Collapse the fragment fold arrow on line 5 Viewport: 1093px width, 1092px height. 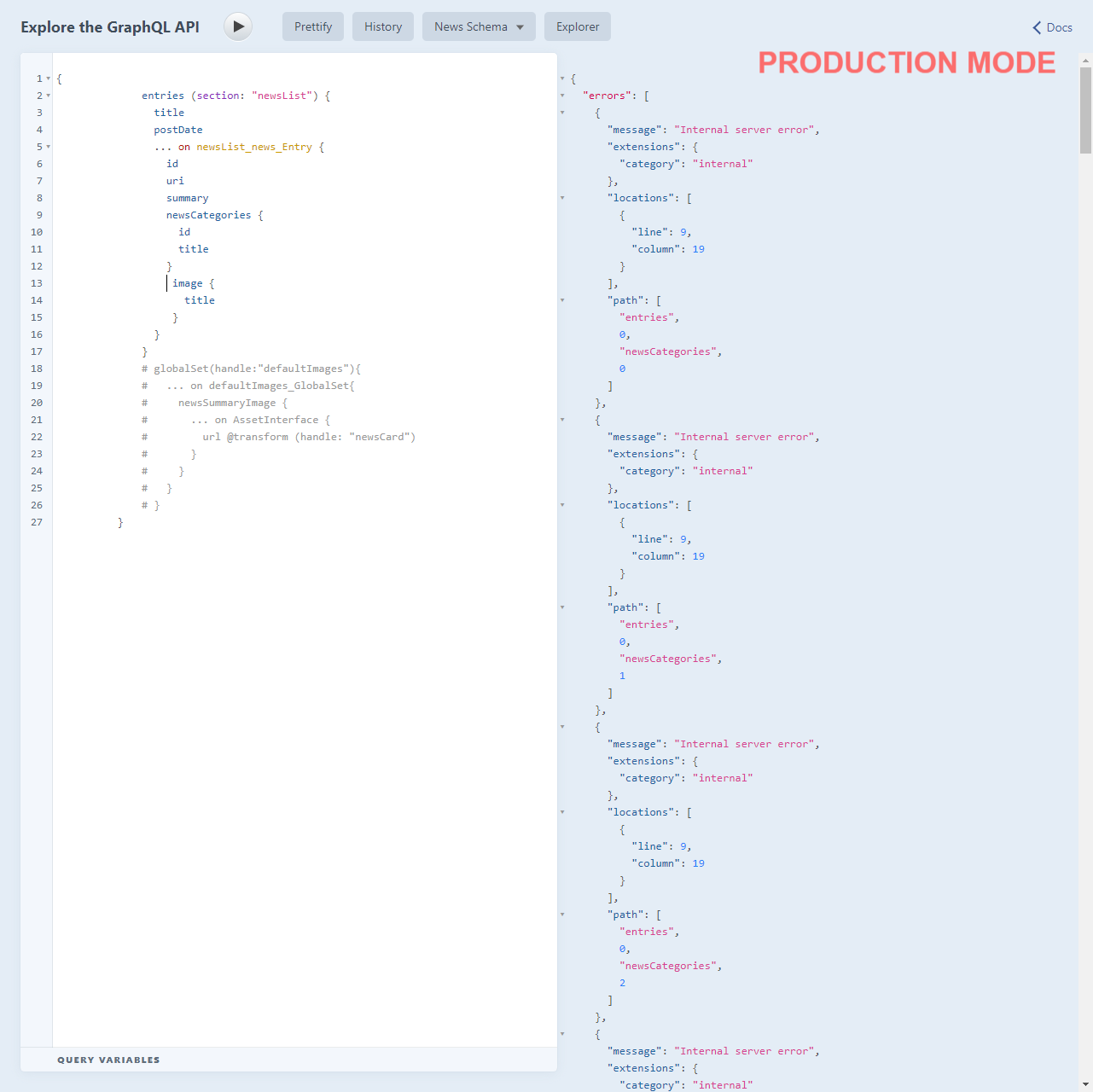(48, 147)
